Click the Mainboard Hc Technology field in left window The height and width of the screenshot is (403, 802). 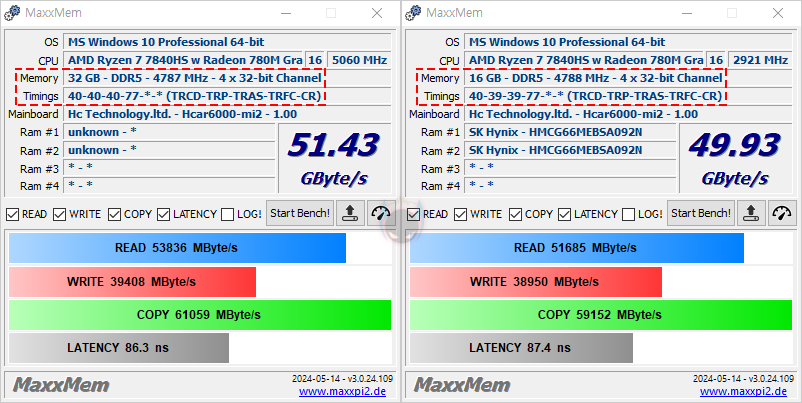(x=228, y=114)
